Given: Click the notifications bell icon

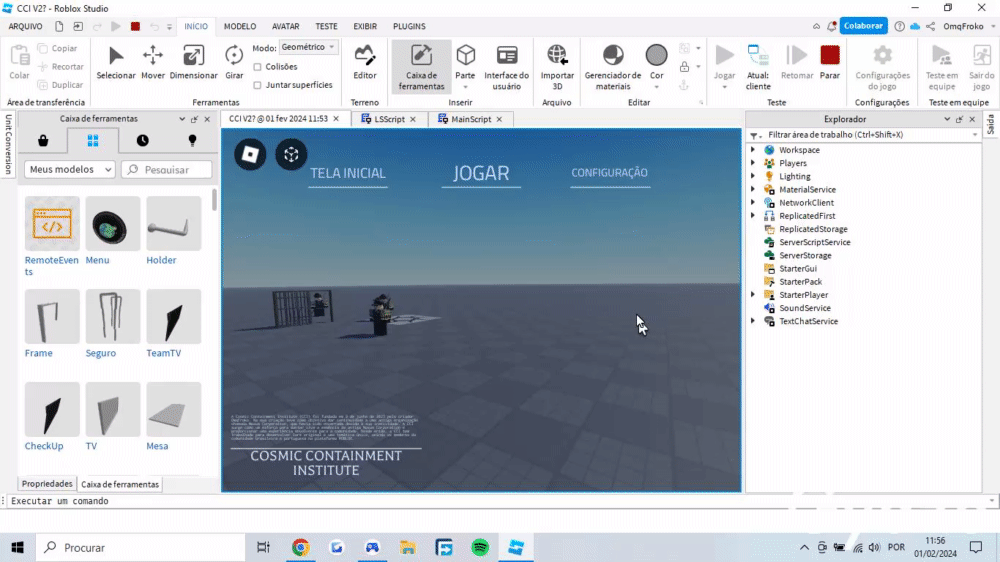Looking at the screenshot, I should [x=832, y=26].
